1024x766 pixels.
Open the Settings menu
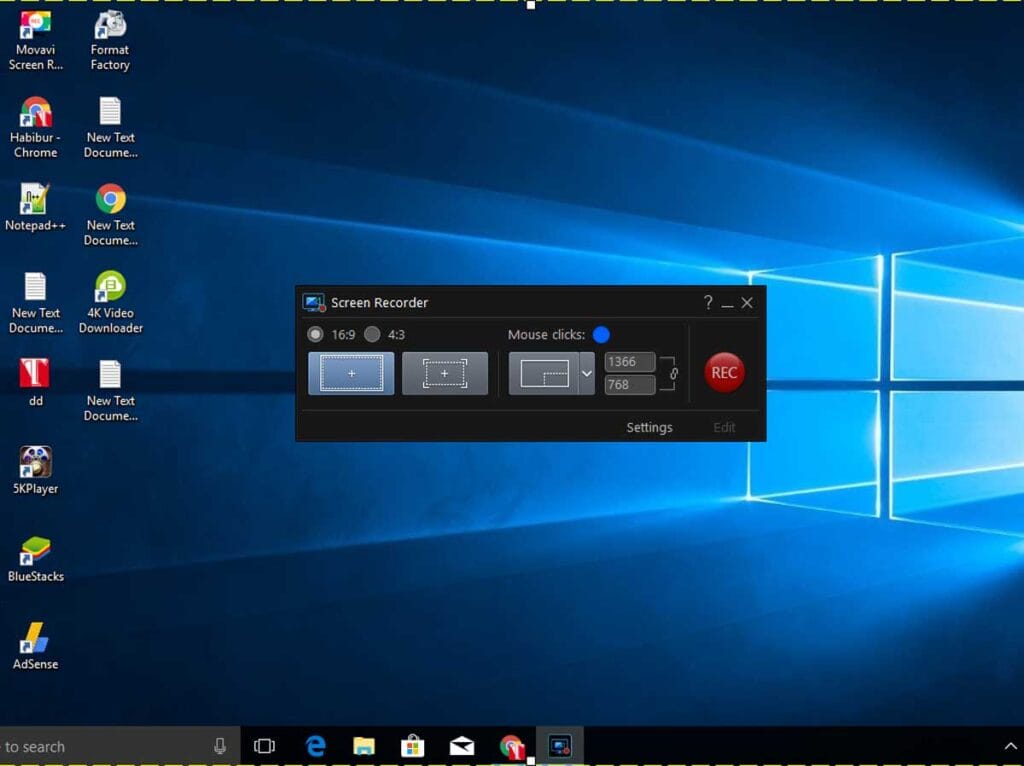648,427
